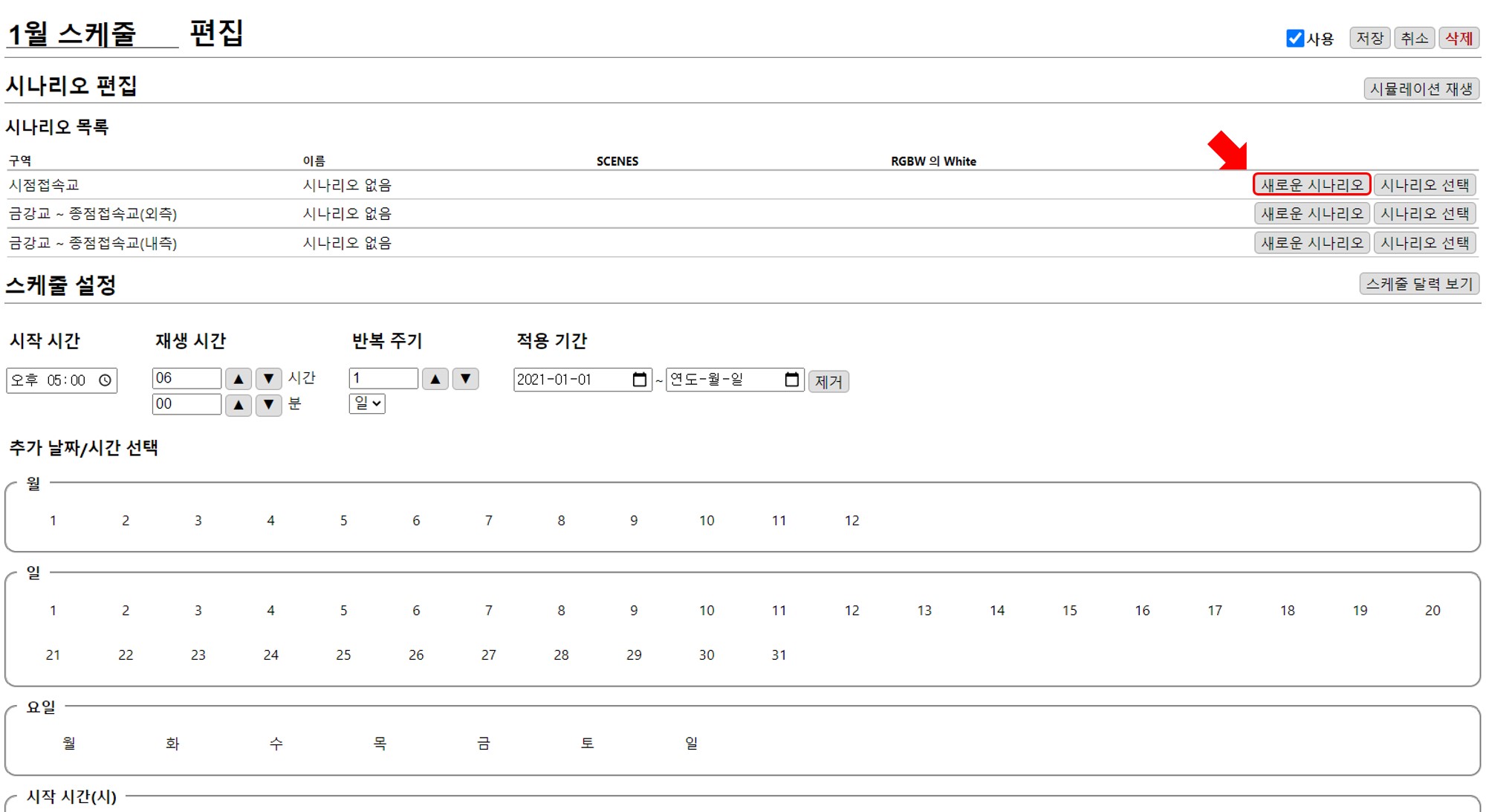Select day 15 in 일 group
This screenshot has width=1486, height=812.
[1069, 611]
